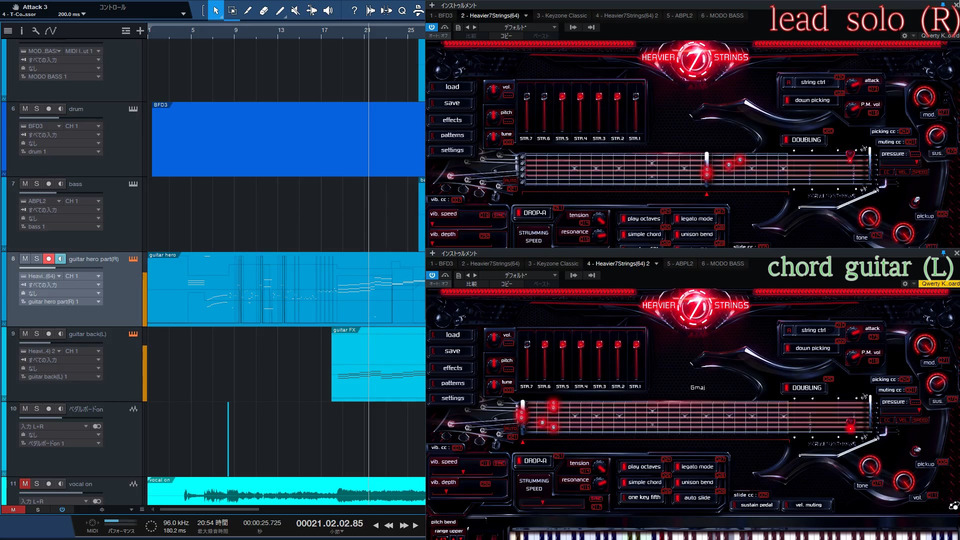Switch to 3 - Keyzone Classic tab in top window

[x=562, y=15]
